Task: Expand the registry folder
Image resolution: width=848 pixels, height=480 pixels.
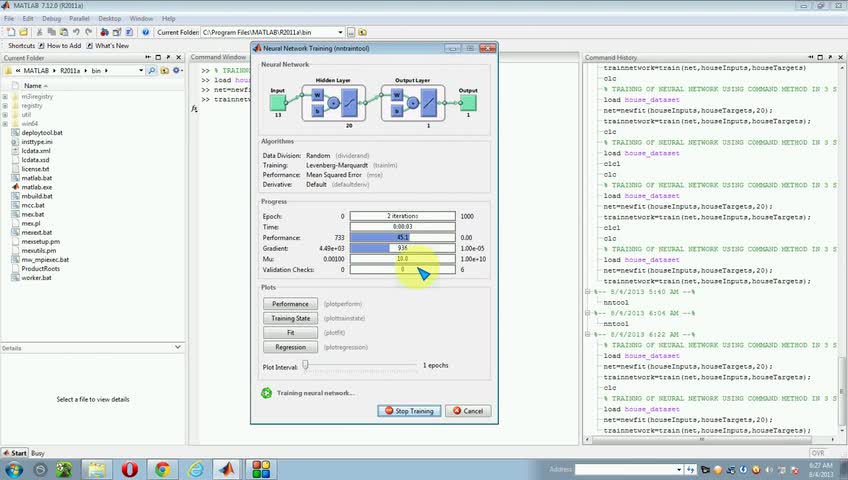Action: pos(5,106)
